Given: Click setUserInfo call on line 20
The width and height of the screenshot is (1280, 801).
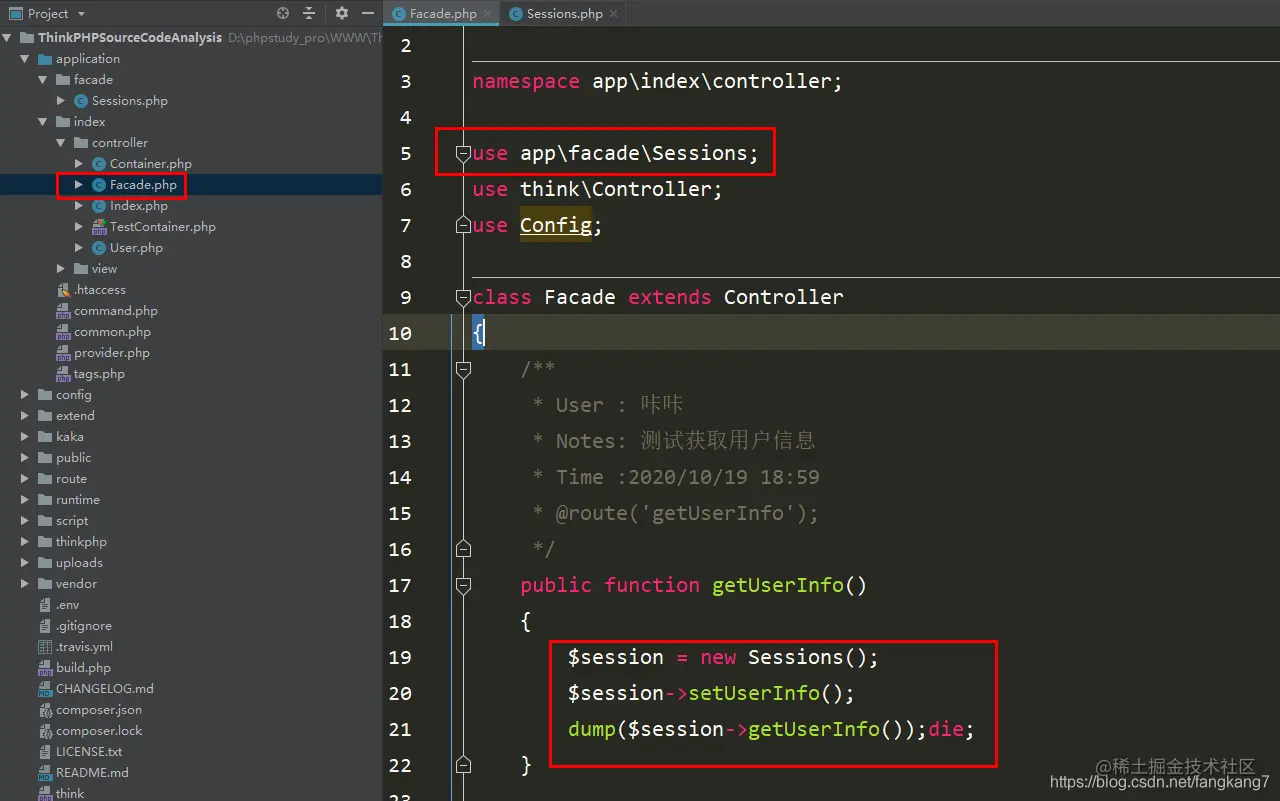Looking at the screenshot, I should pyautogui.click(x=754, y=693).
